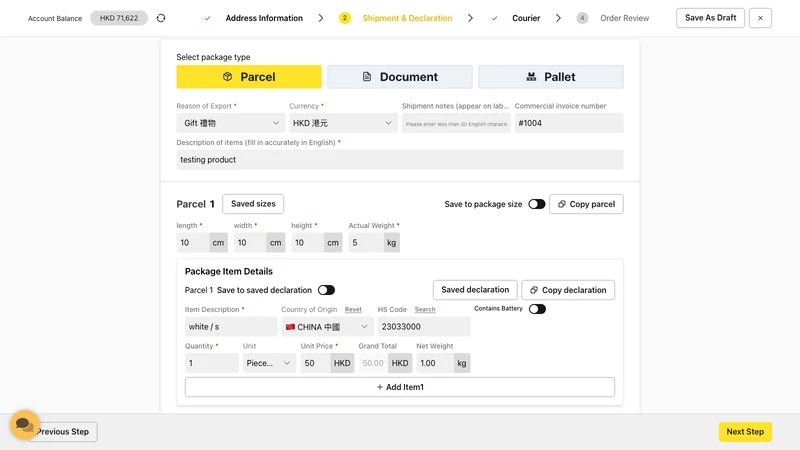
Task: Click Quantity input field
Action: tap(212, 363)
